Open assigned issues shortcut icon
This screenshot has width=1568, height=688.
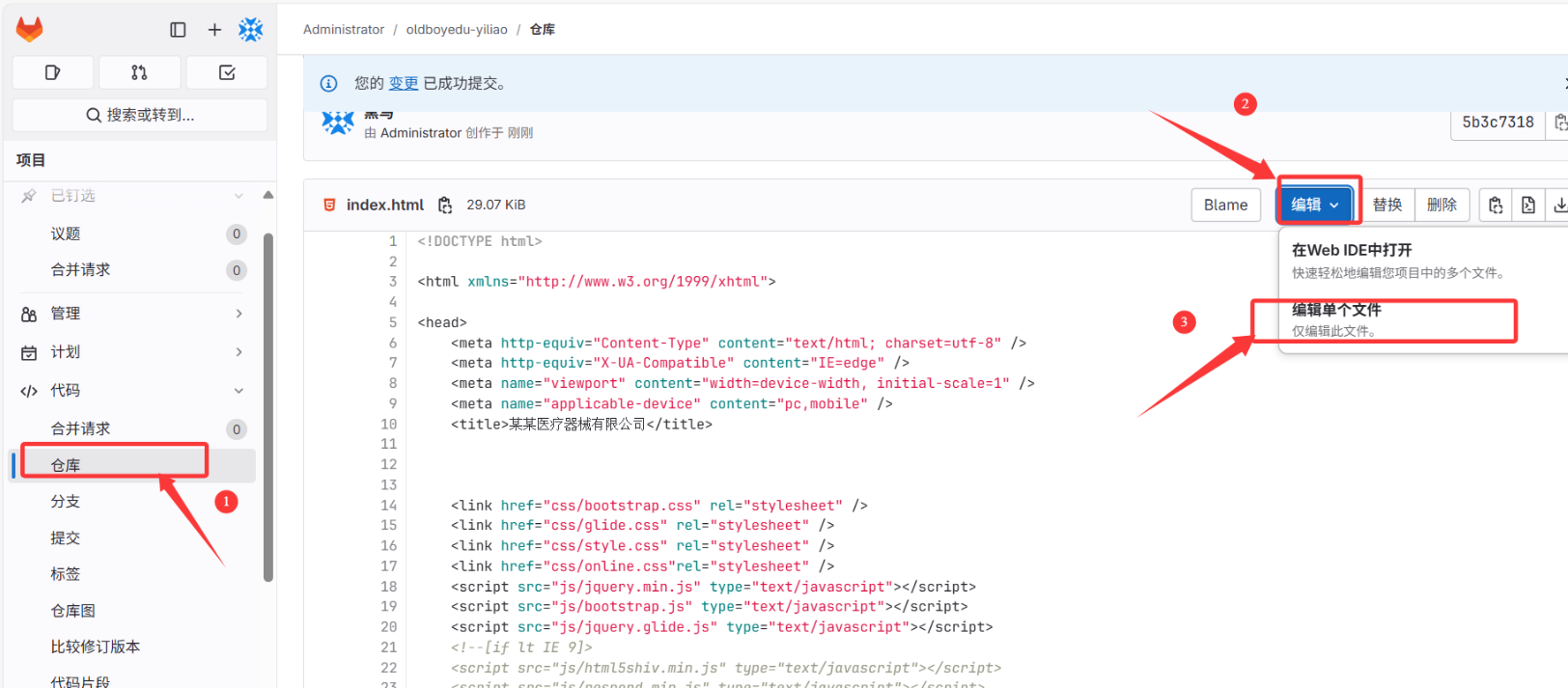53,72
